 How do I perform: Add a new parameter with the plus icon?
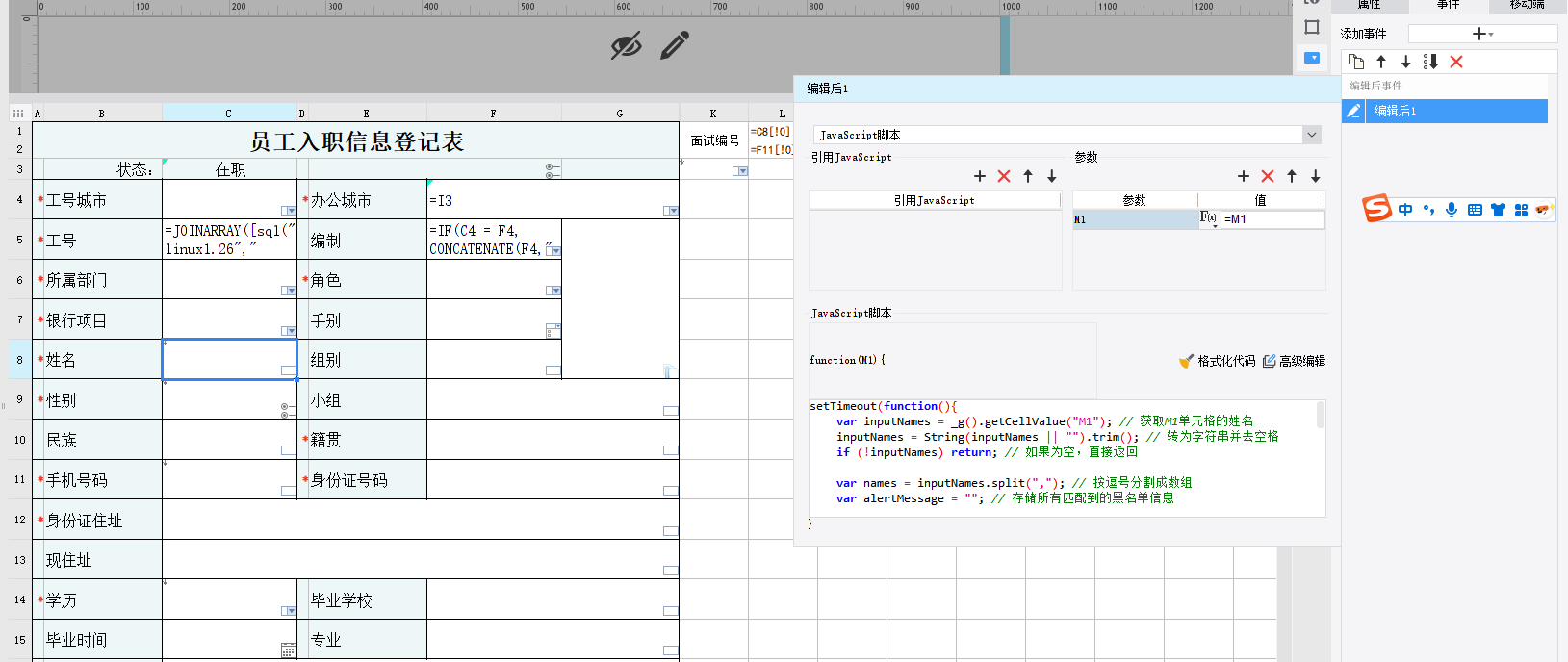click(1244, 176)
